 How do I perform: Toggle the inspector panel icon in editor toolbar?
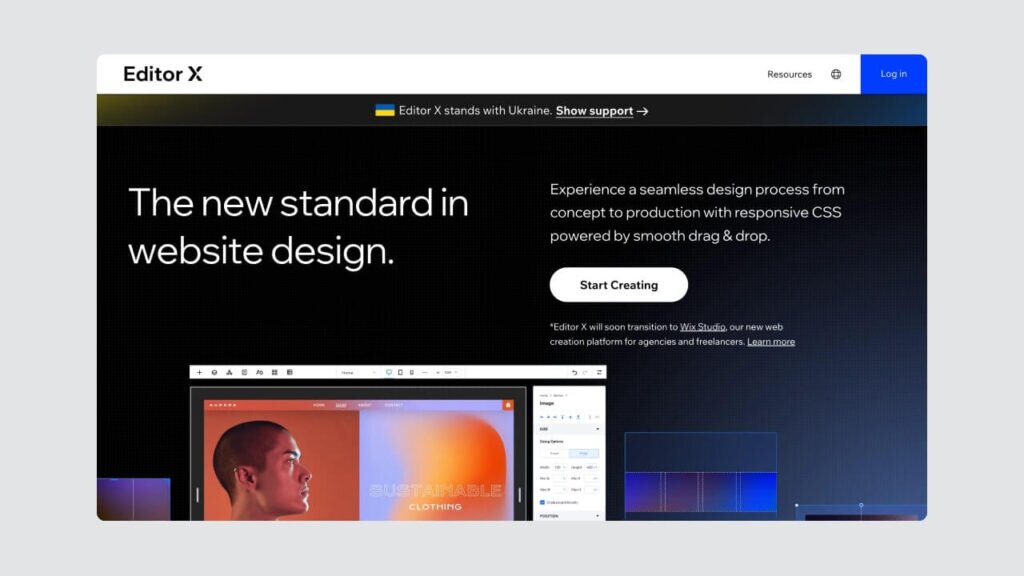point(599,372)
